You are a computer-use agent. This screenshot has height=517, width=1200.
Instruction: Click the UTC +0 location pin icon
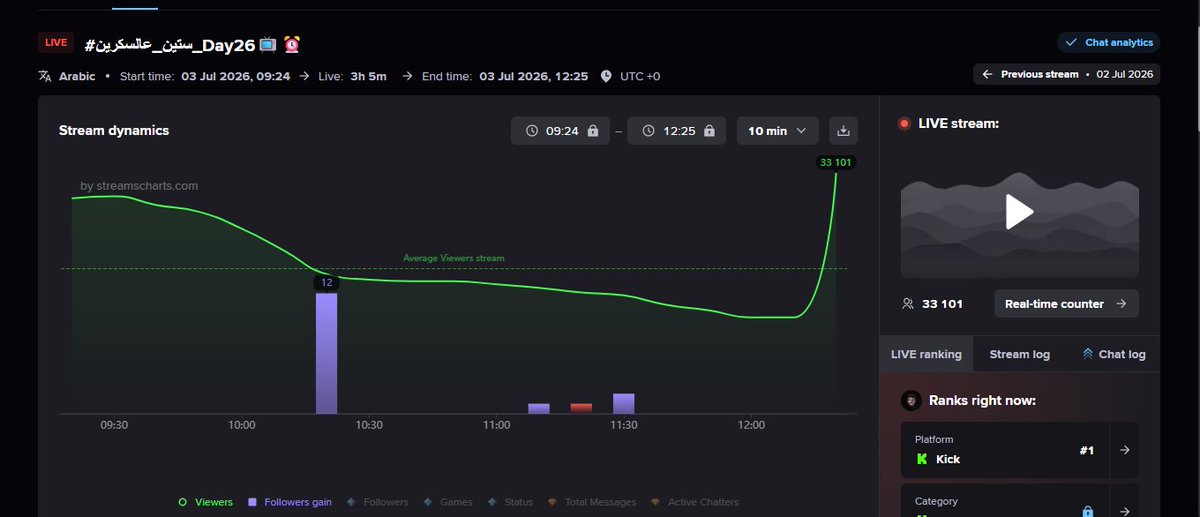click(606, 76)
